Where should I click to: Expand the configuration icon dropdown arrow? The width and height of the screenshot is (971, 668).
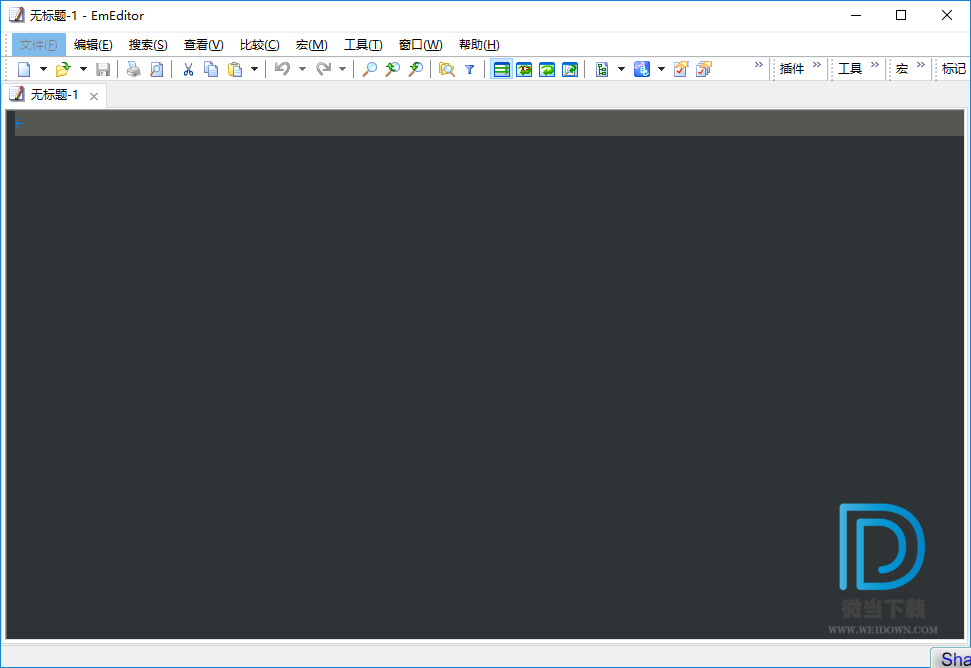click(621, 69)
